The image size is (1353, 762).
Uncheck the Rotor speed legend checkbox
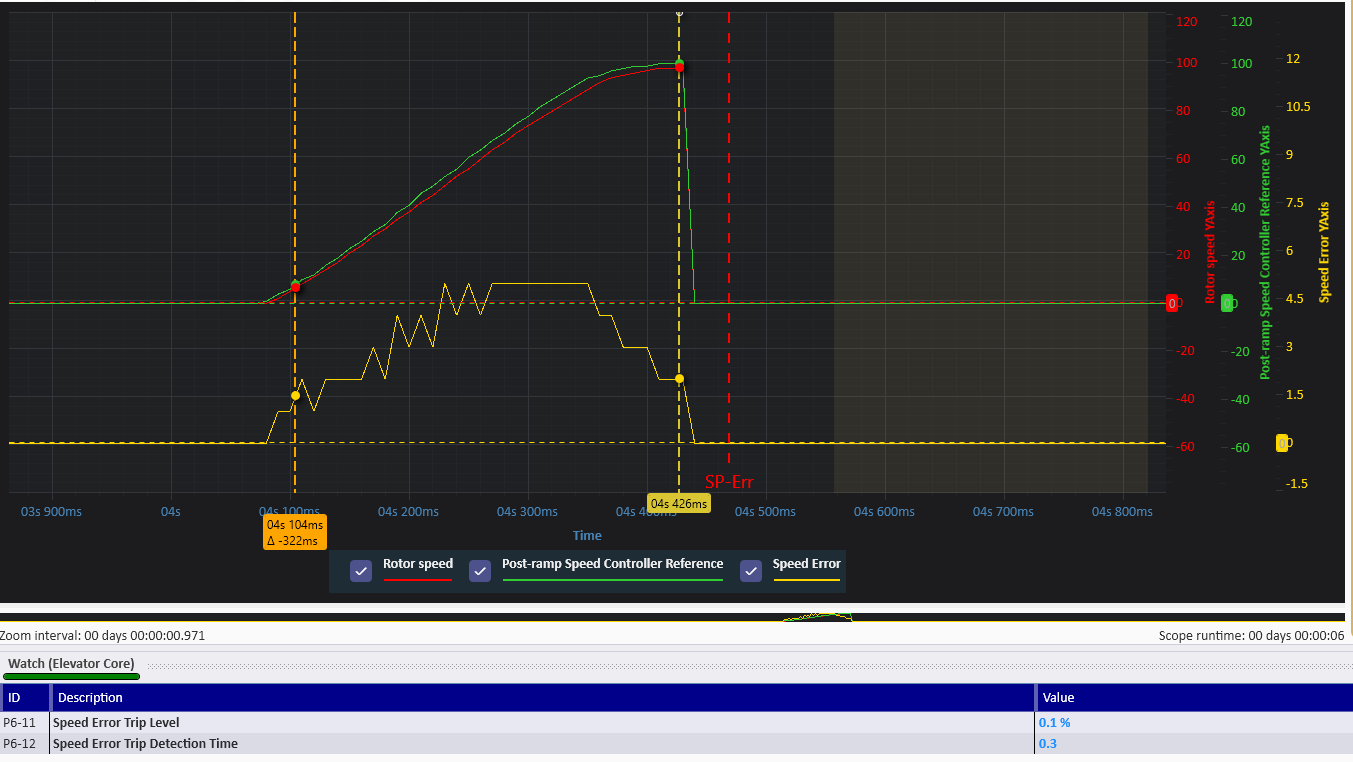coord(361,570)
